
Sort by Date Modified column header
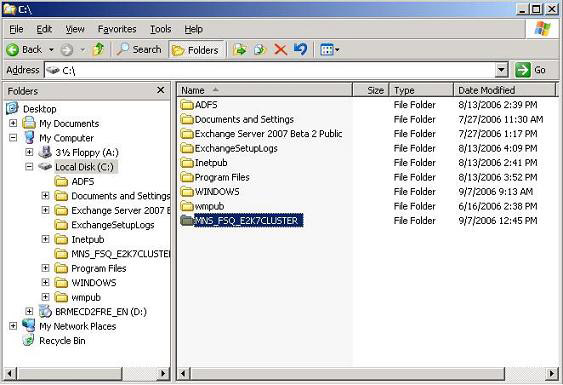(504, 90)
